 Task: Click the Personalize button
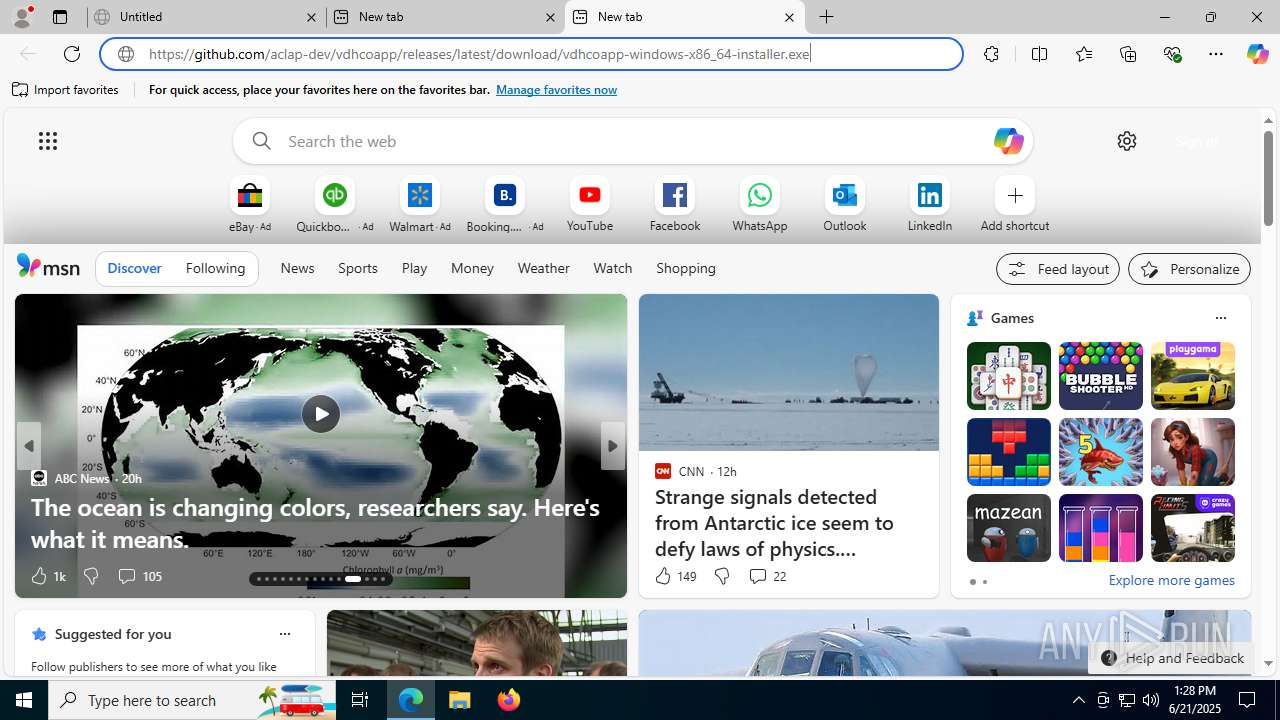[x=1189, y=269]
